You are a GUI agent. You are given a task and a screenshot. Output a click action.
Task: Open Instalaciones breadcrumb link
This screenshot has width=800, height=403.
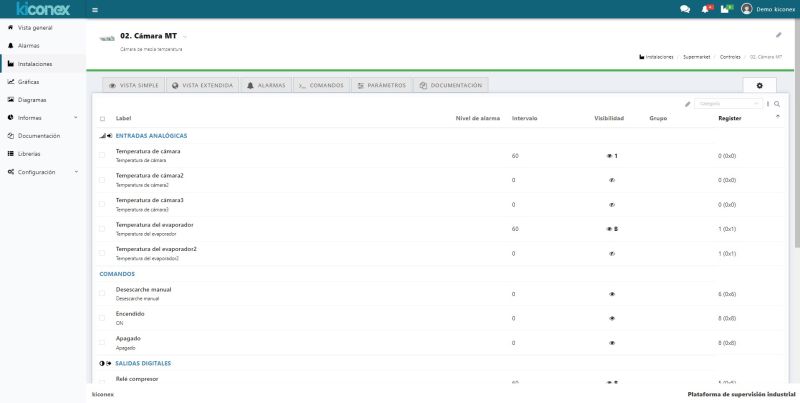(x=656, y=57)
